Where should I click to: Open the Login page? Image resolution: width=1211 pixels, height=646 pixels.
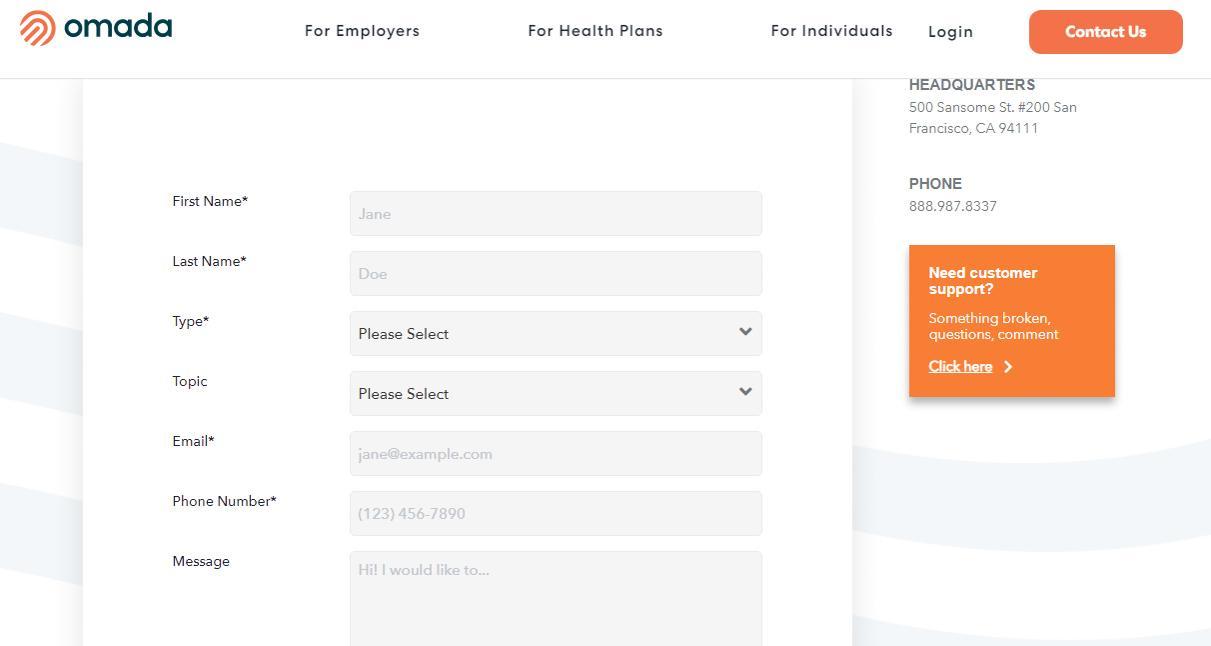(950, 31)
